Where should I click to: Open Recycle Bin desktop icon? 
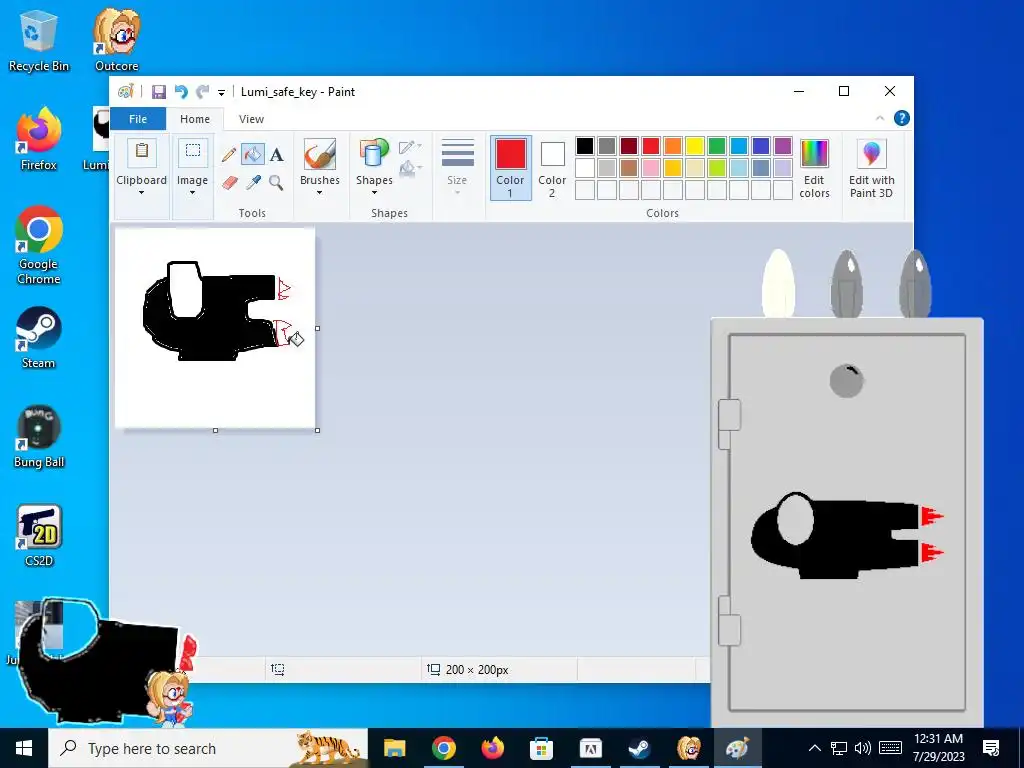[x=39, y=40]
